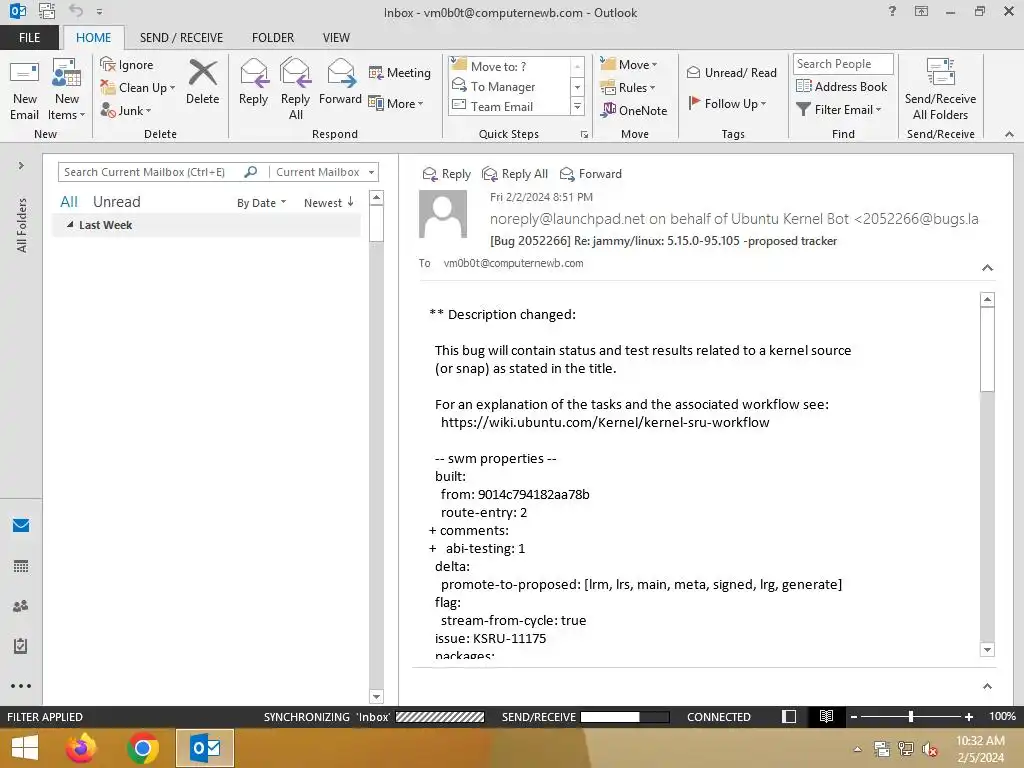Zoom in with the plus button

(x=968, y=716)
